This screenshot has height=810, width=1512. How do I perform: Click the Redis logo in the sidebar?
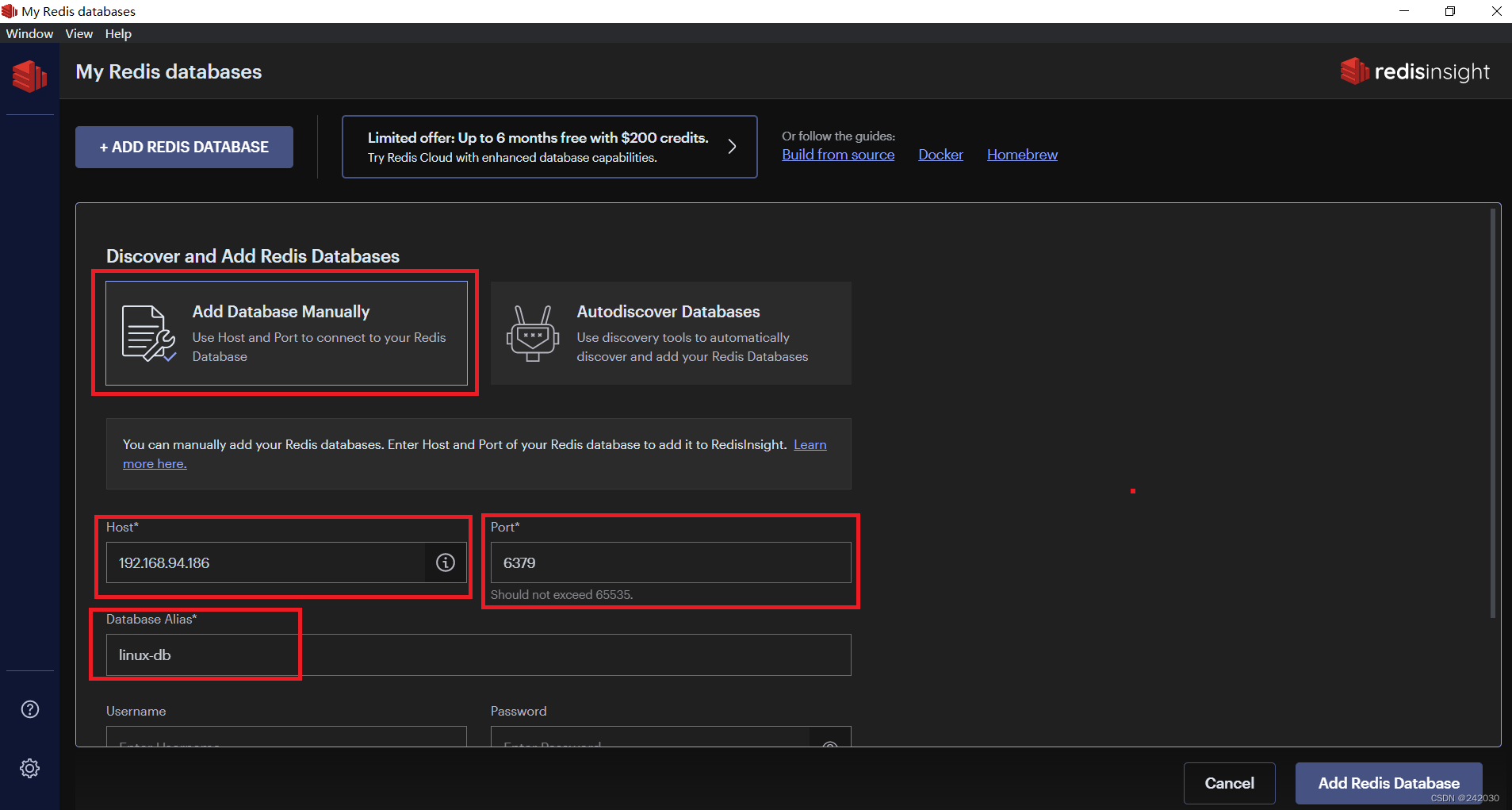pyautogui.click(x=29, y=76)
